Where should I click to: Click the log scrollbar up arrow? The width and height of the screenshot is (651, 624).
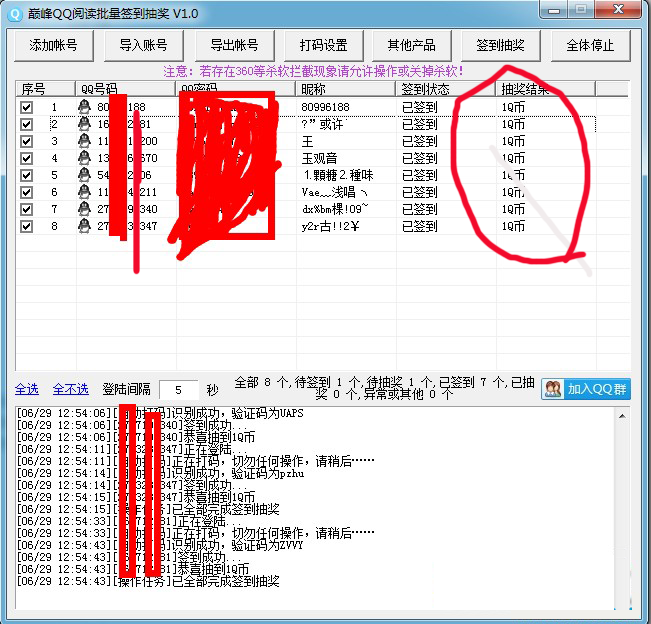[x=622, y=416]
